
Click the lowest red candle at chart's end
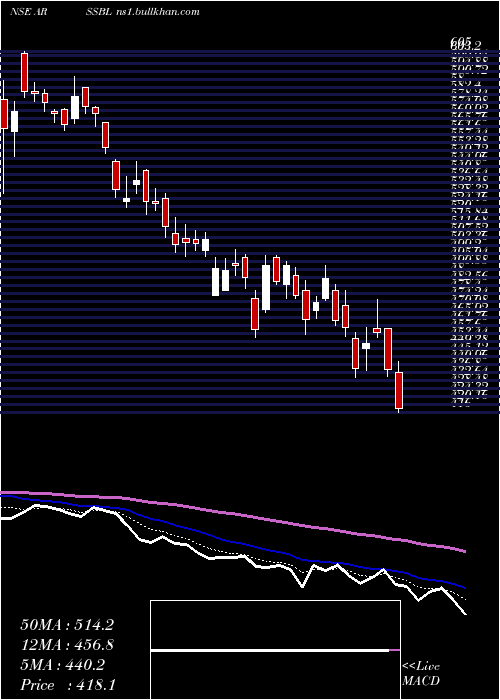pyautogui.click(x=399, y=390)
